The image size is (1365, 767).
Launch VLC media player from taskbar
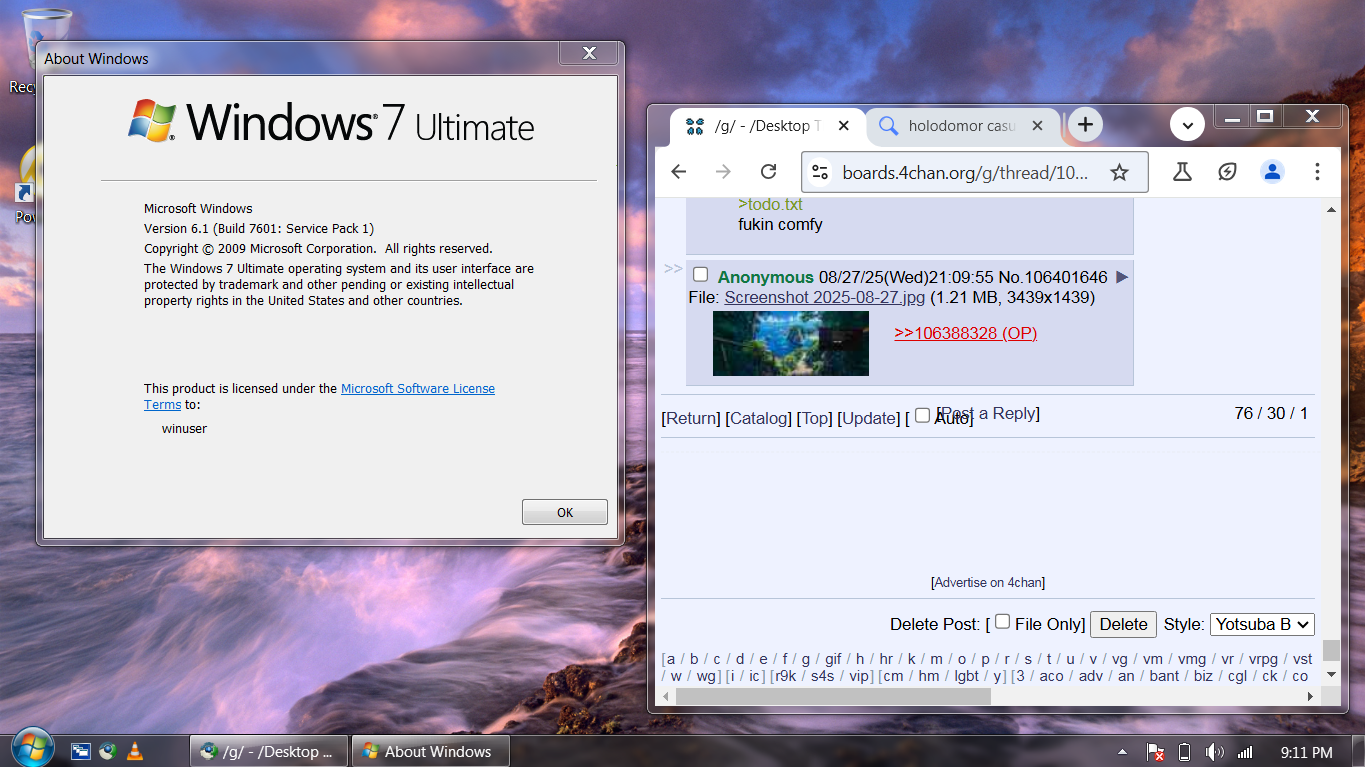click(133, 751)
